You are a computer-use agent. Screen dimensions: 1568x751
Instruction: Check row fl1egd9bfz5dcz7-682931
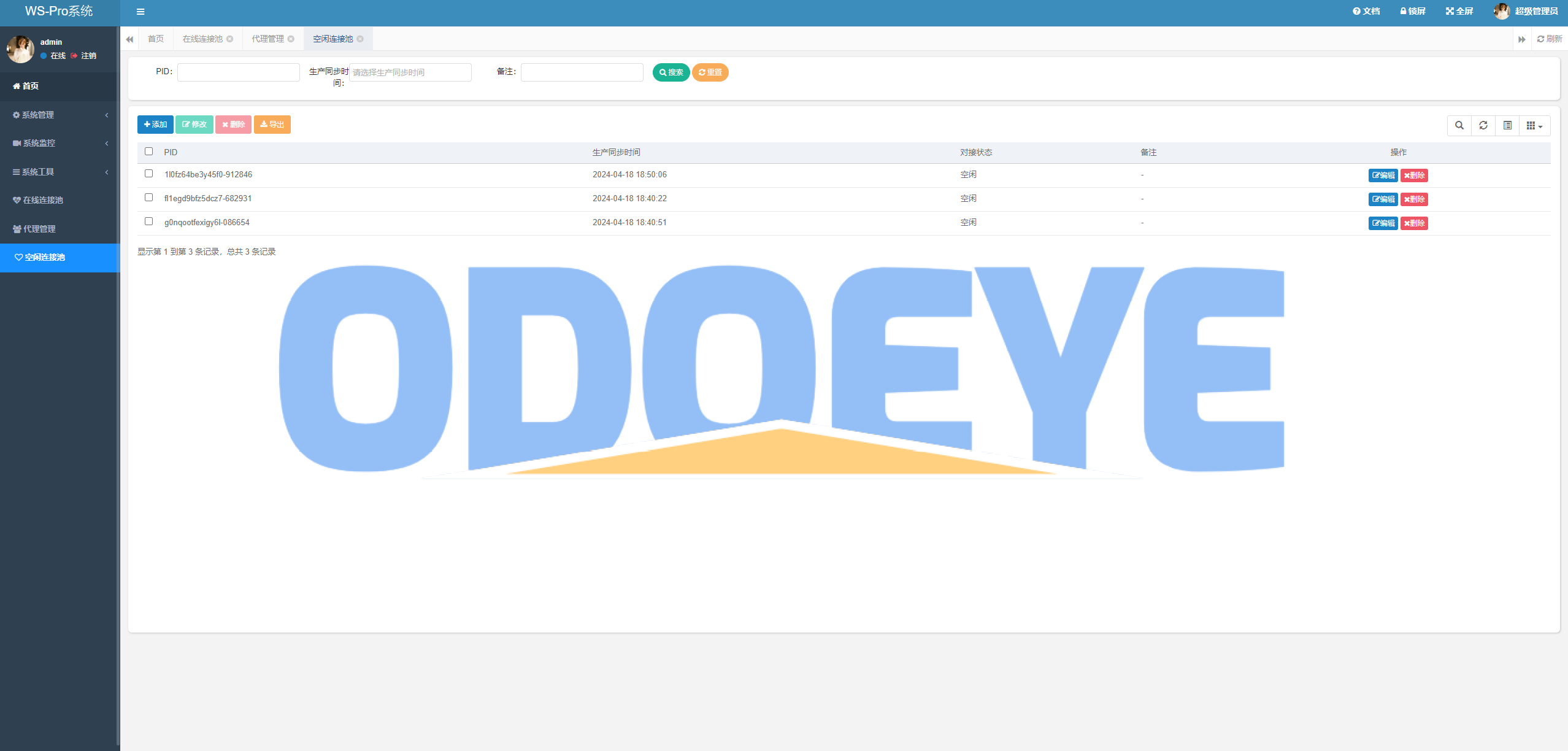point(148,198)
